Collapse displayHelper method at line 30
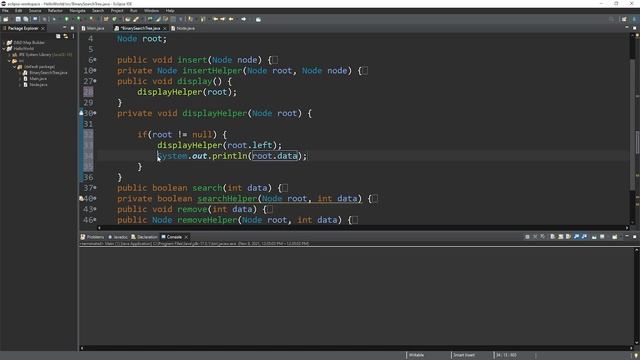 click(x=95, y=113)
